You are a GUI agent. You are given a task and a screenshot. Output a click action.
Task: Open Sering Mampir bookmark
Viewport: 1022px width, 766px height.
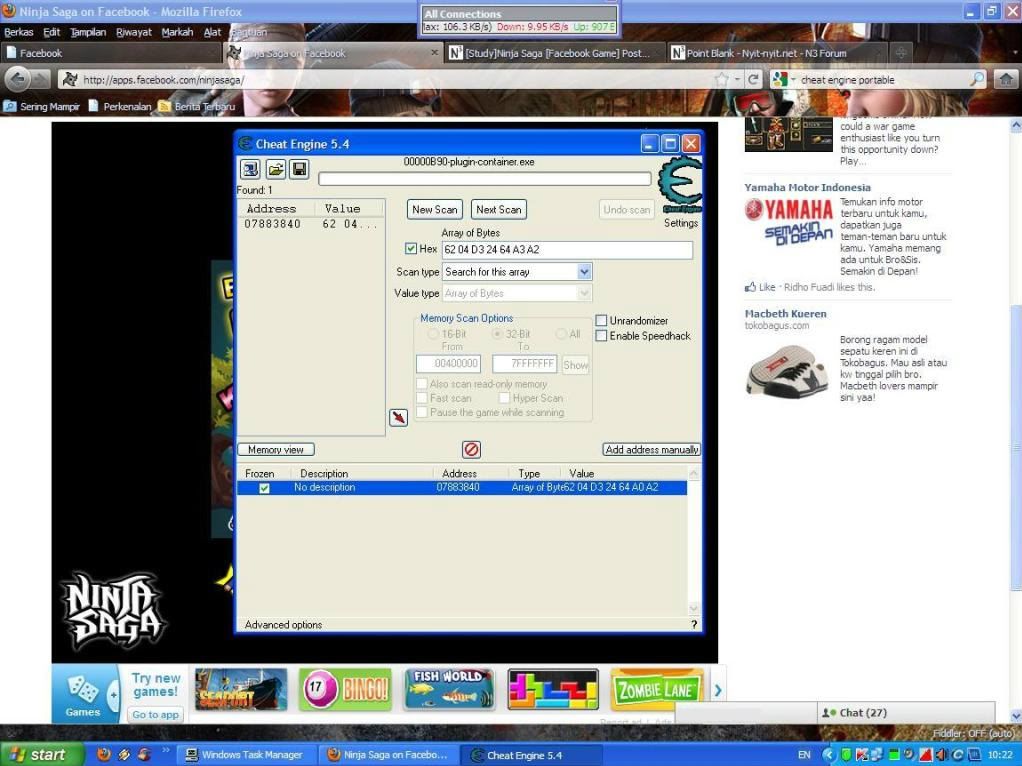tap(42, 106)
